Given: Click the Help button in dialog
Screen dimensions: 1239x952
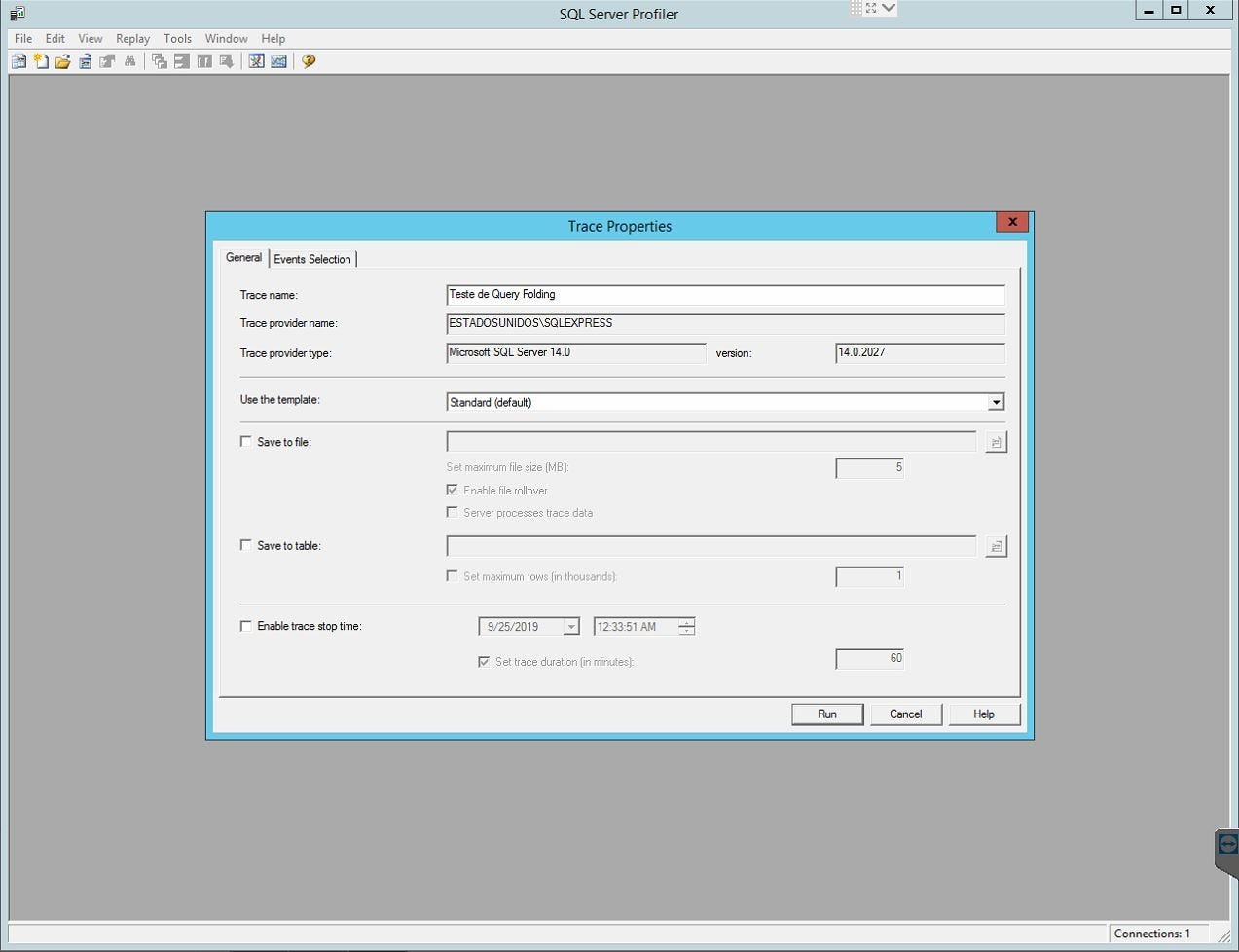Looking at the screenshot, I should (x=984, y=714).
